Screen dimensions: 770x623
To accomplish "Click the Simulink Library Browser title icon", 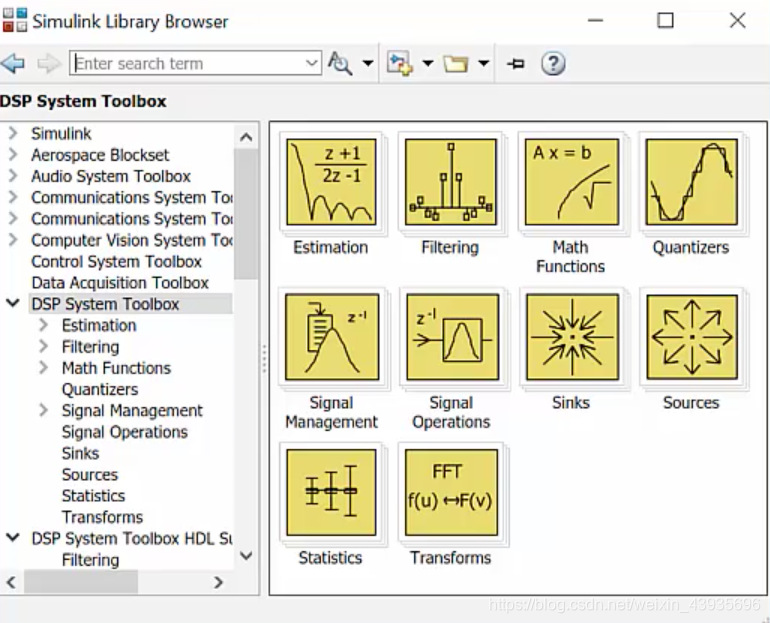I will tap(15, 21).
